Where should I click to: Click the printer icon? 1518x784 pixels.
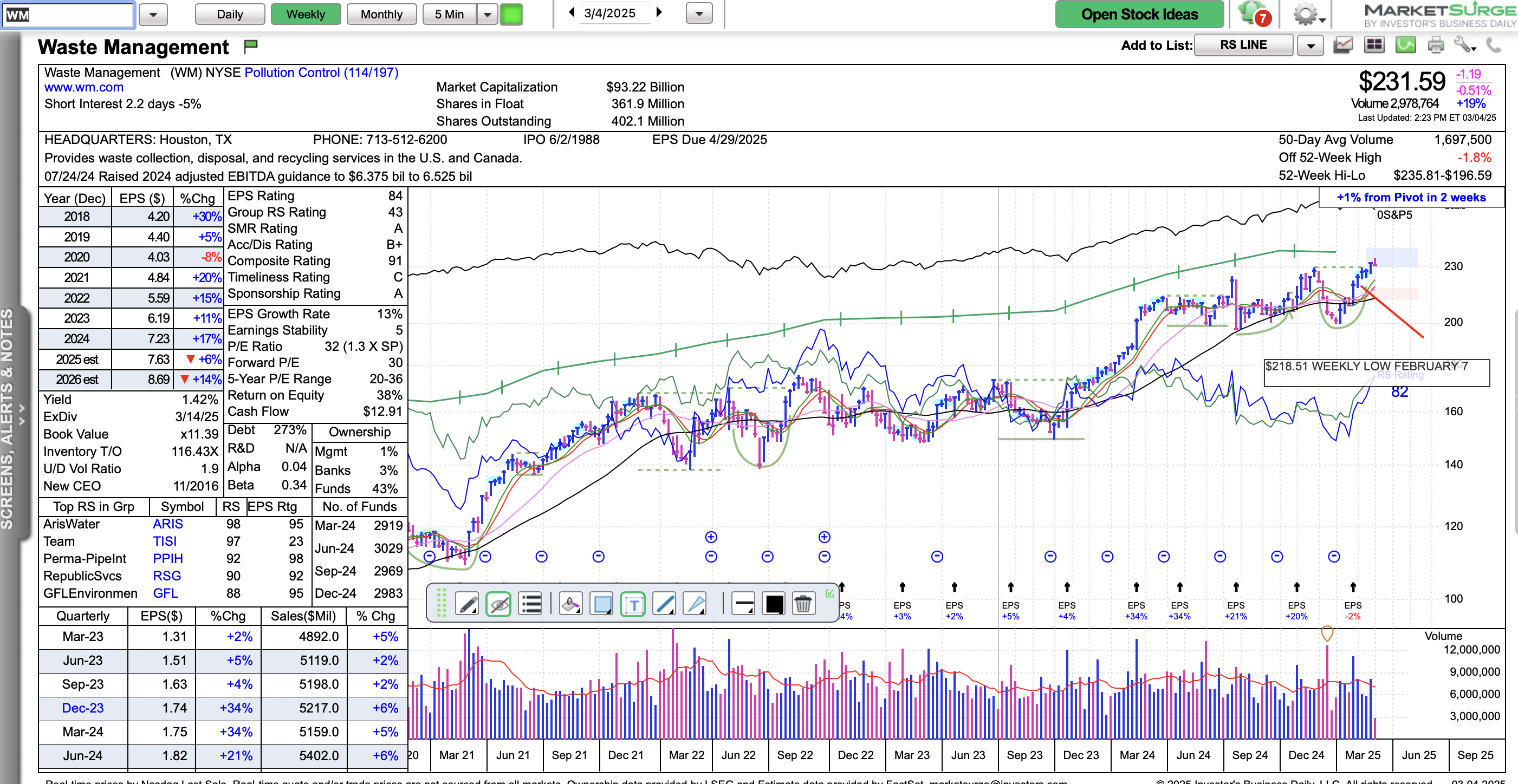point(1436,45)
